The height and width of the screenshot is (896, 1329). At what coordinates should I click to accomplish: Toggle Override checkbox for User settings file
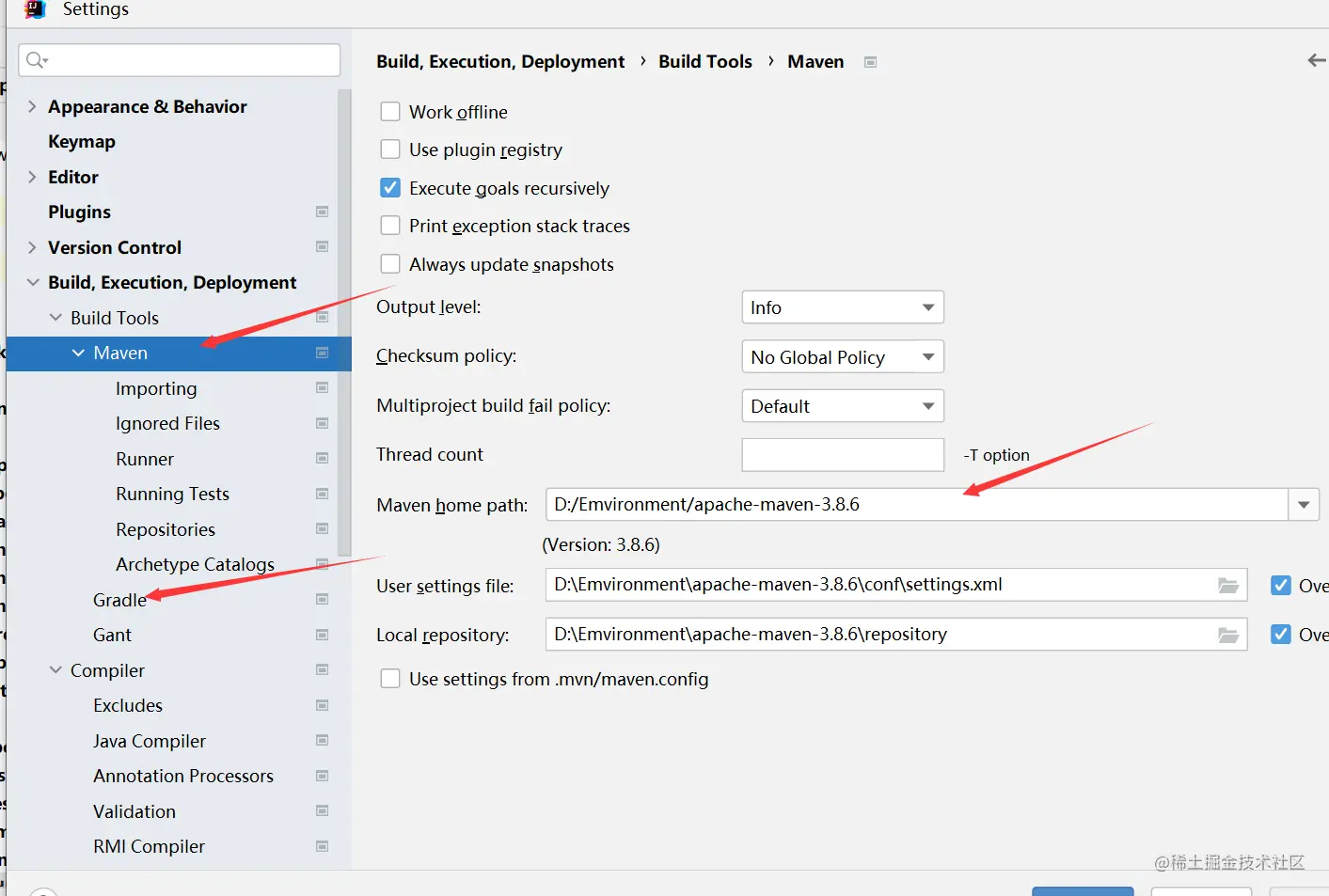1281,586
